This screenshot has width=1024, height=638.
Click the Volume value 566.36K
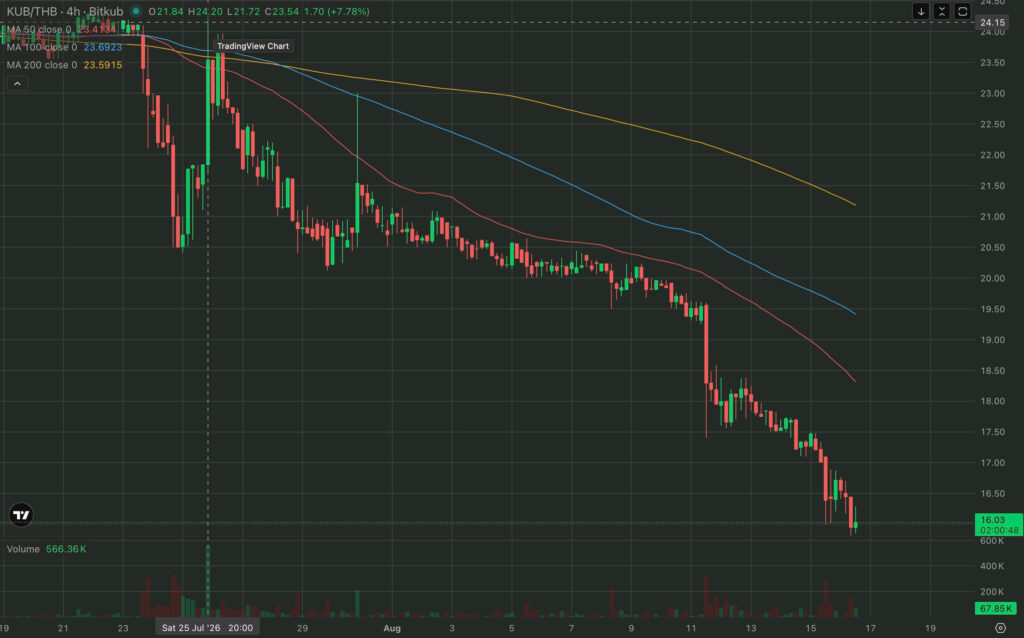coord(66,549)
